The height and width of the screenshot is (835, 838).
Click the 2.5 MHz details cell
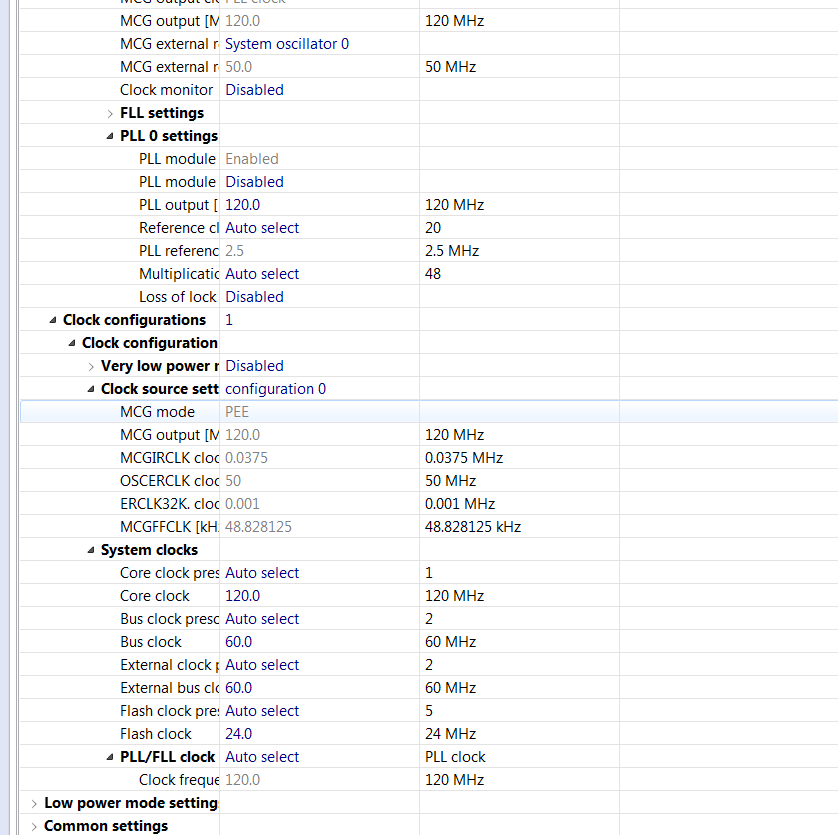[452, 251]
